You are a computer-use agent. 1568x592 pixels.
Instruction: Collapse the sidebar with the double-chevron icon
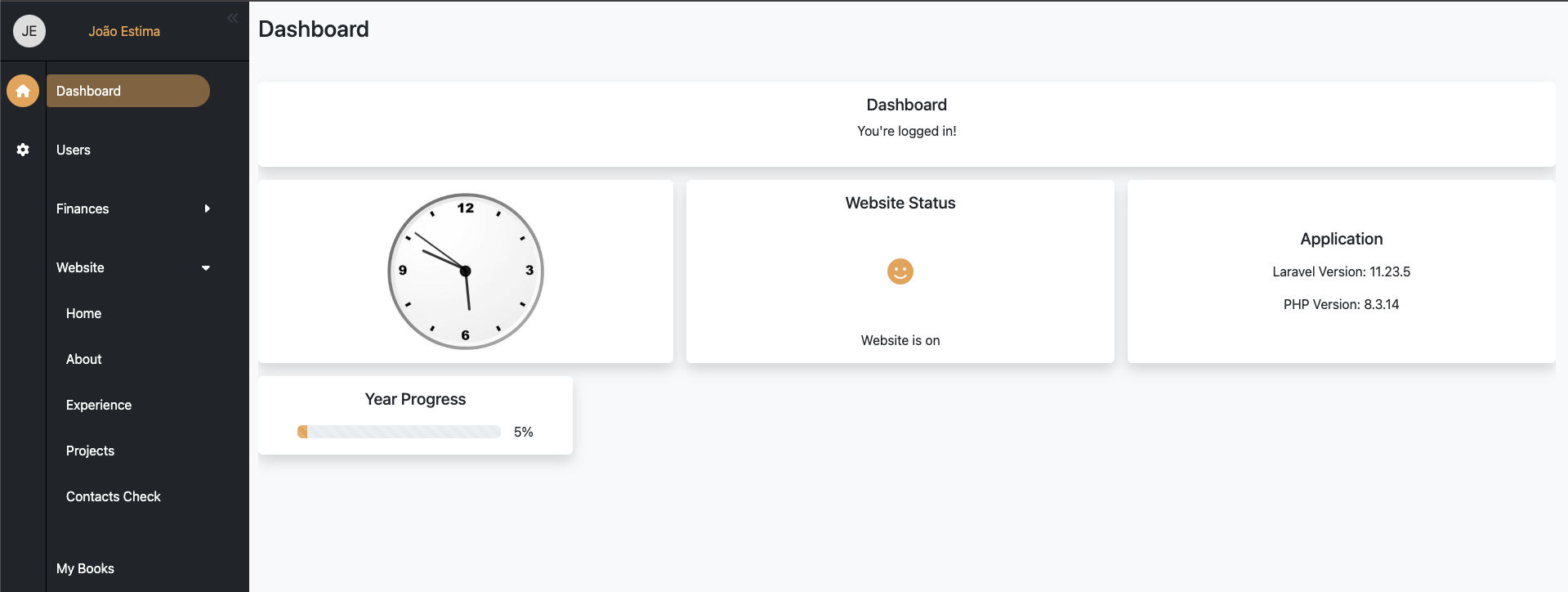pos(233,18)
